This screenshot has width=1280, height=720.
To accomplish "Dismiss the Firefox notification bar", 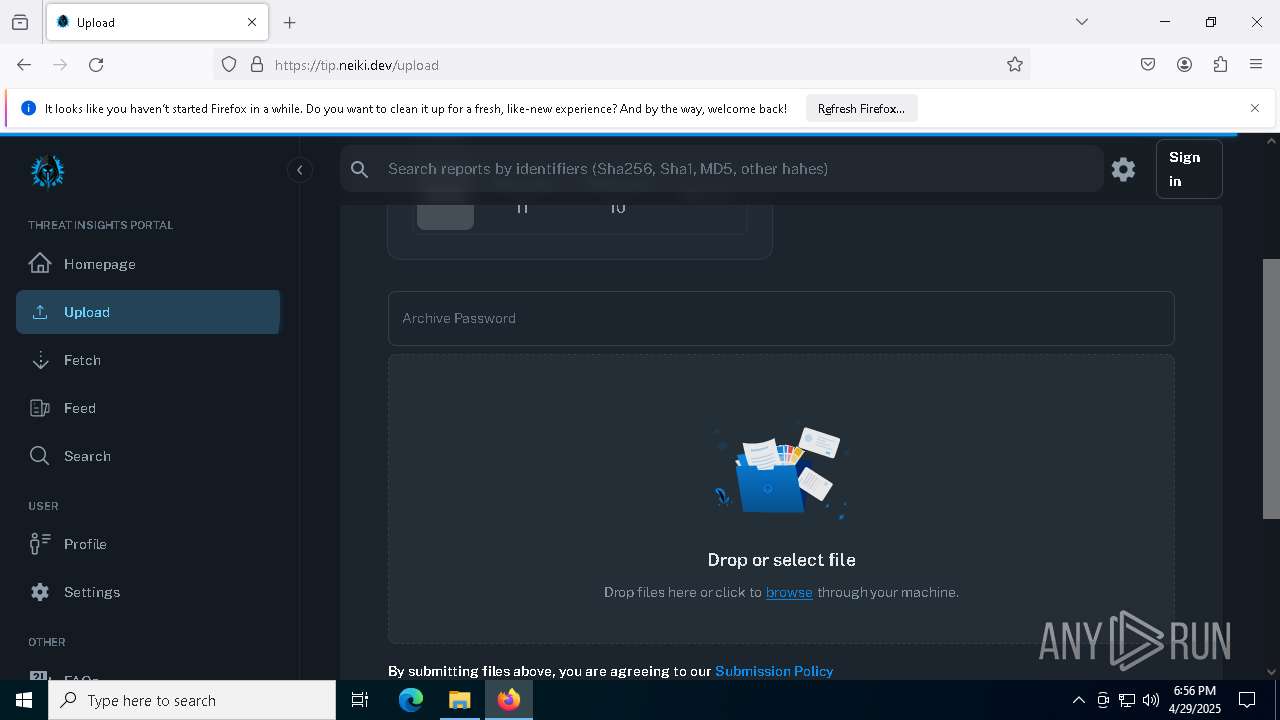I will pyautogui.click(x=1255, y=108).
